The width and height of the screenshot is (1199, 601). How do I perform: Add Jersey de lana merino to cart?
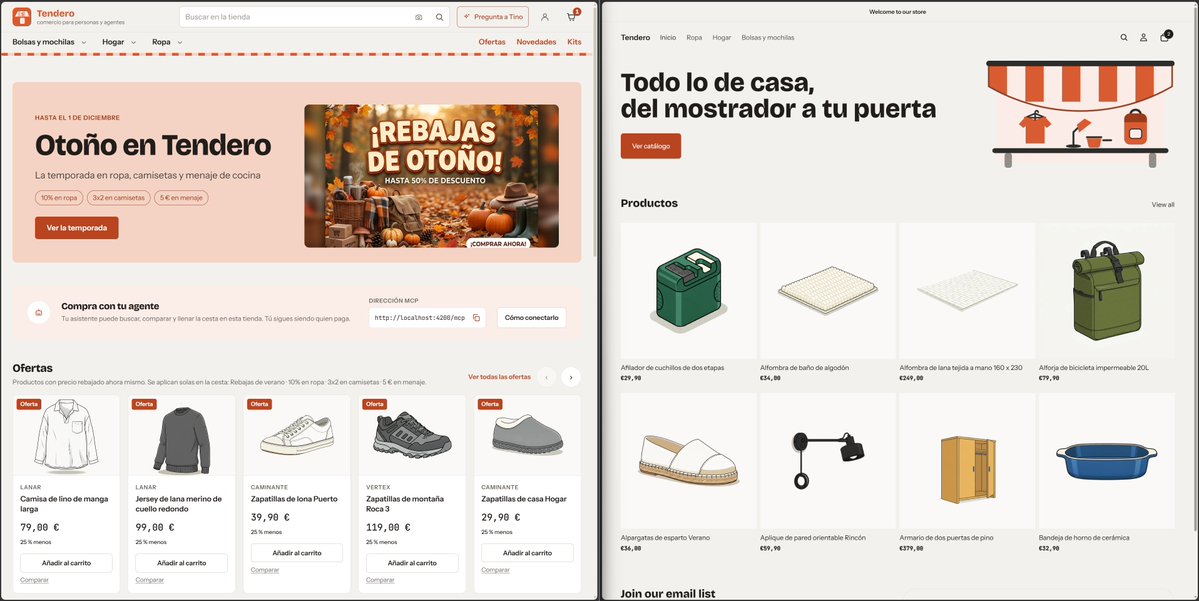pos(181,563)
